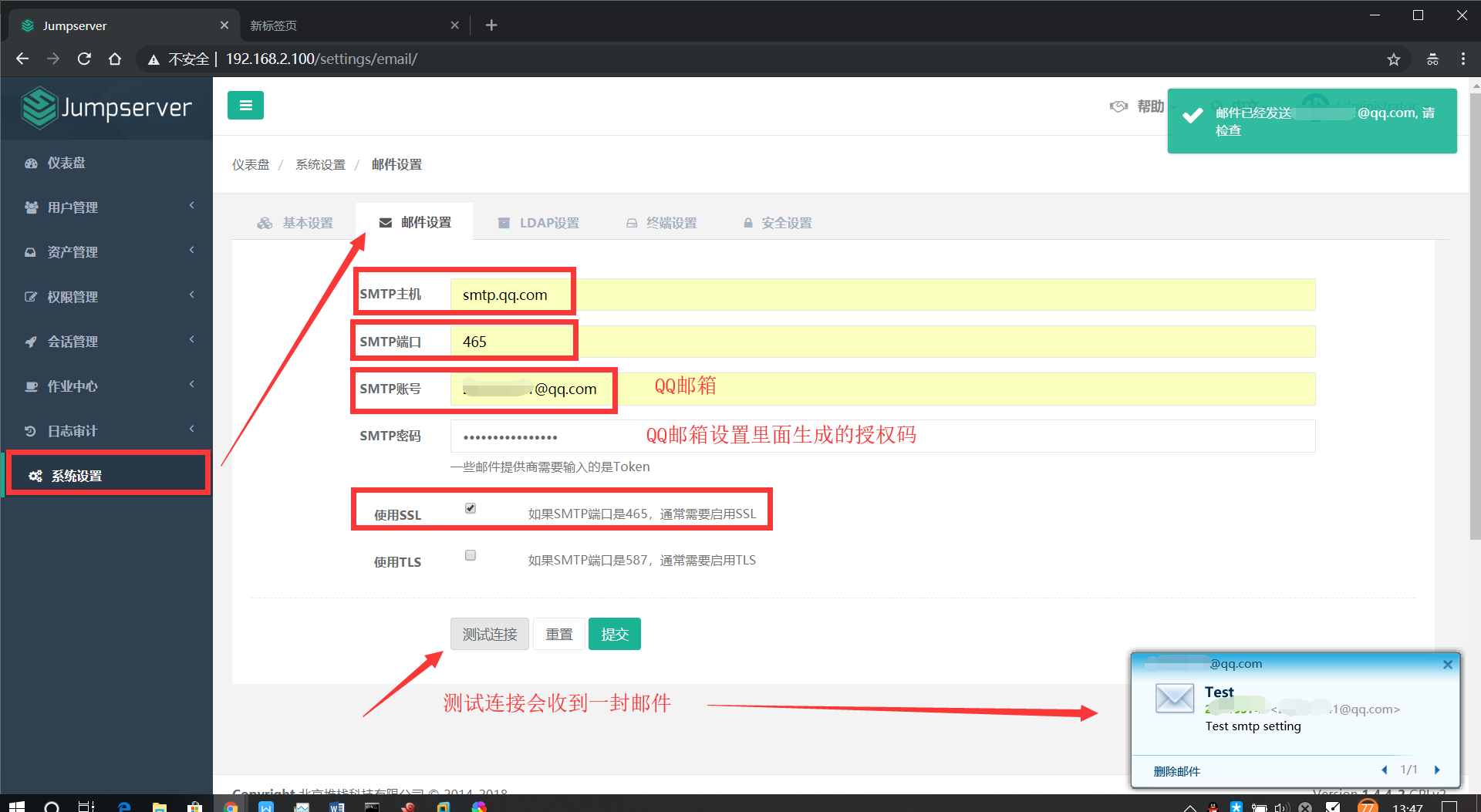The height and width of the screenshot is (812, 1481).
Task: Expand 资产管理 sidebar menu
Action: tap(106, 252)
